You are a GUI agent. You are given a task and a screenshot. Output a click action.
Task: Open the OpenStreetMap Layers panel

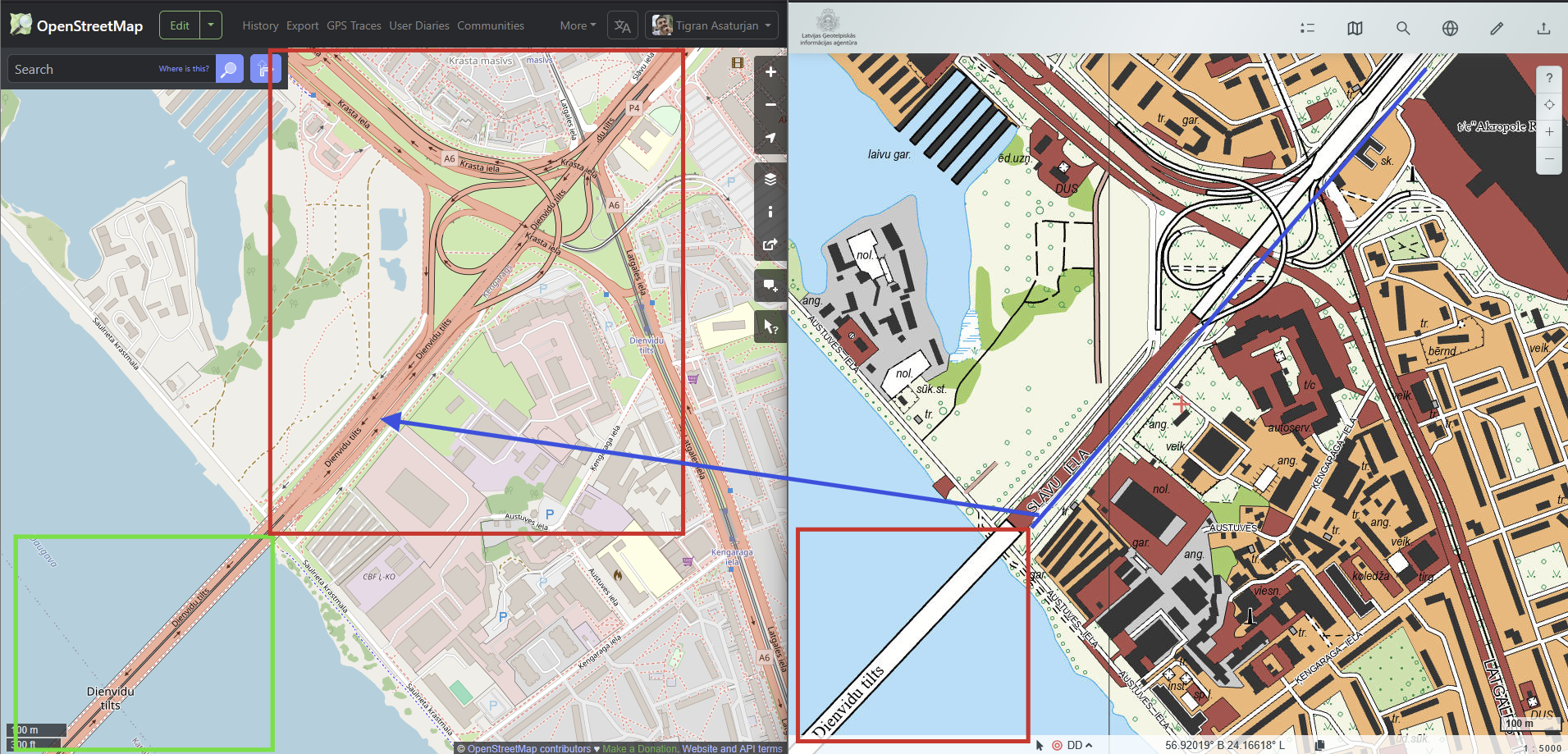[x=770, y=179]
